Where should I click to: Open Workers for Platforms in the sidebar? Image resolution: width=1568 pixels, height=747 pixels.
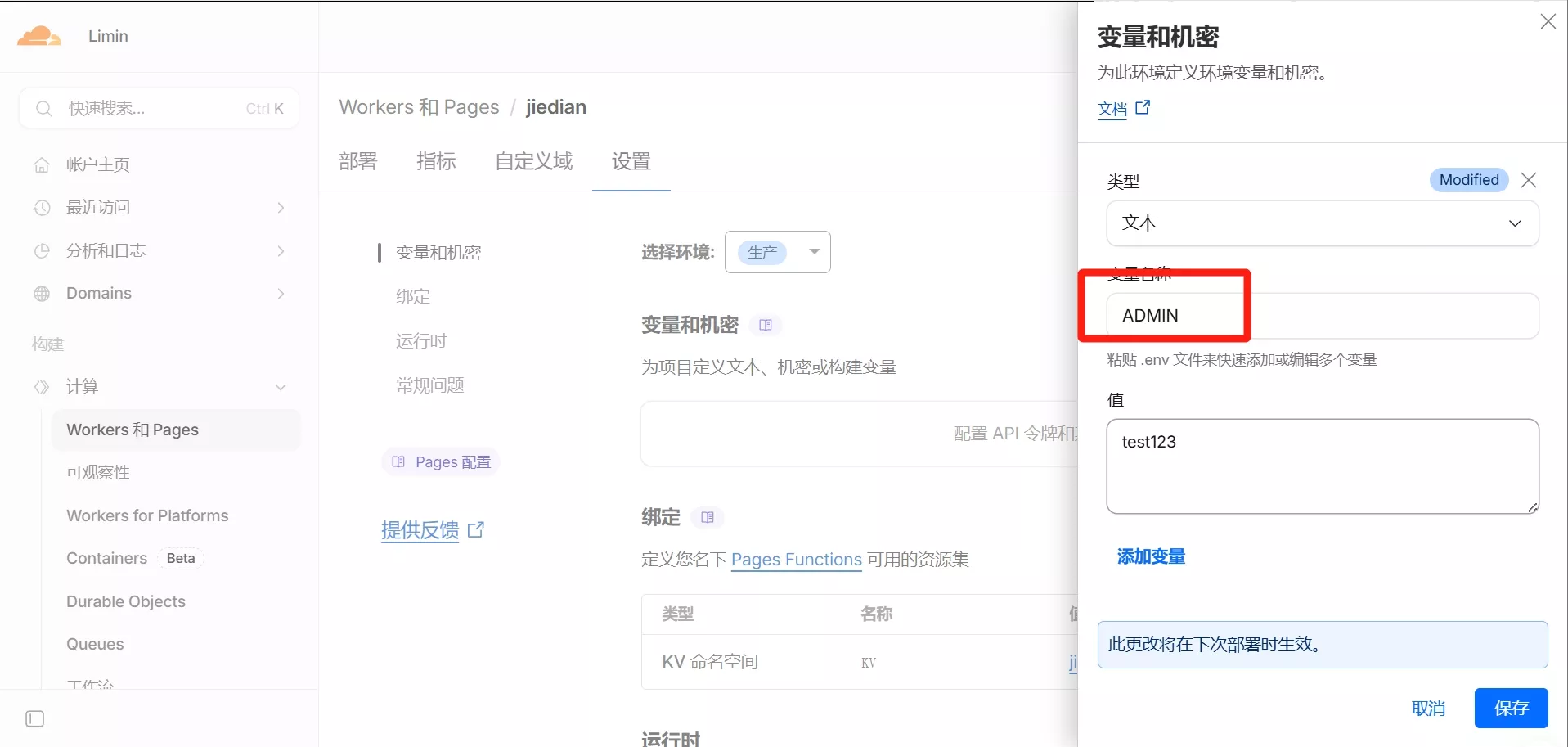click(x=147, y=515)
